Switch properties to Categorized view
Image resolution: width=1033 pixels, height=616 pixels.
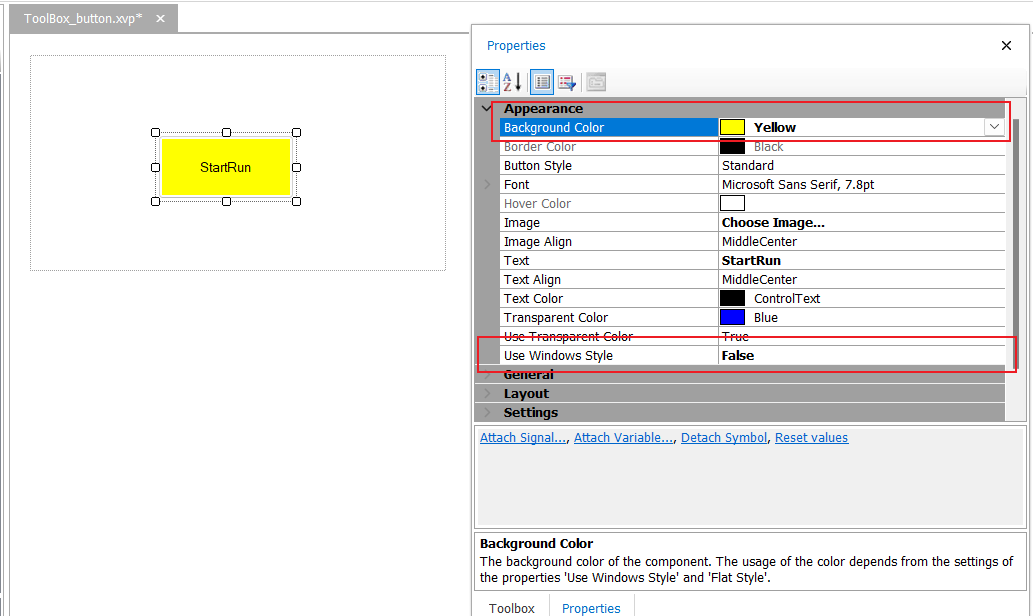click(488, 82)
